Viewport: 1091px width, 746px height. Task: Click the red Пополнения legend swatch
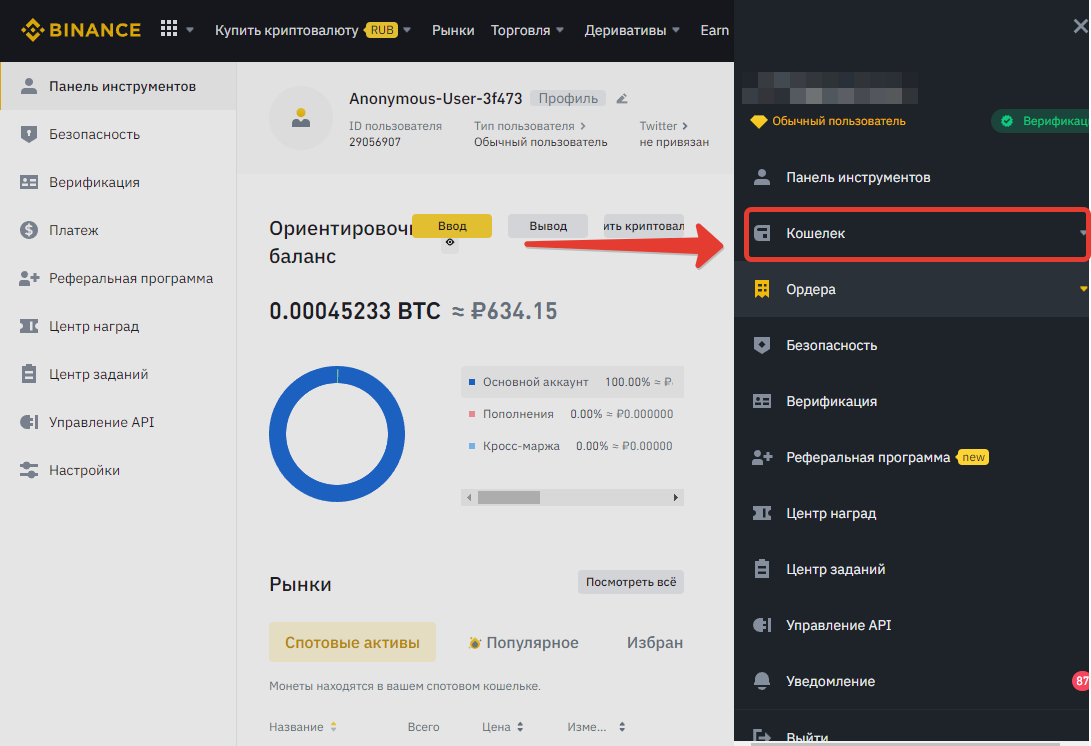tap(472, 414)
